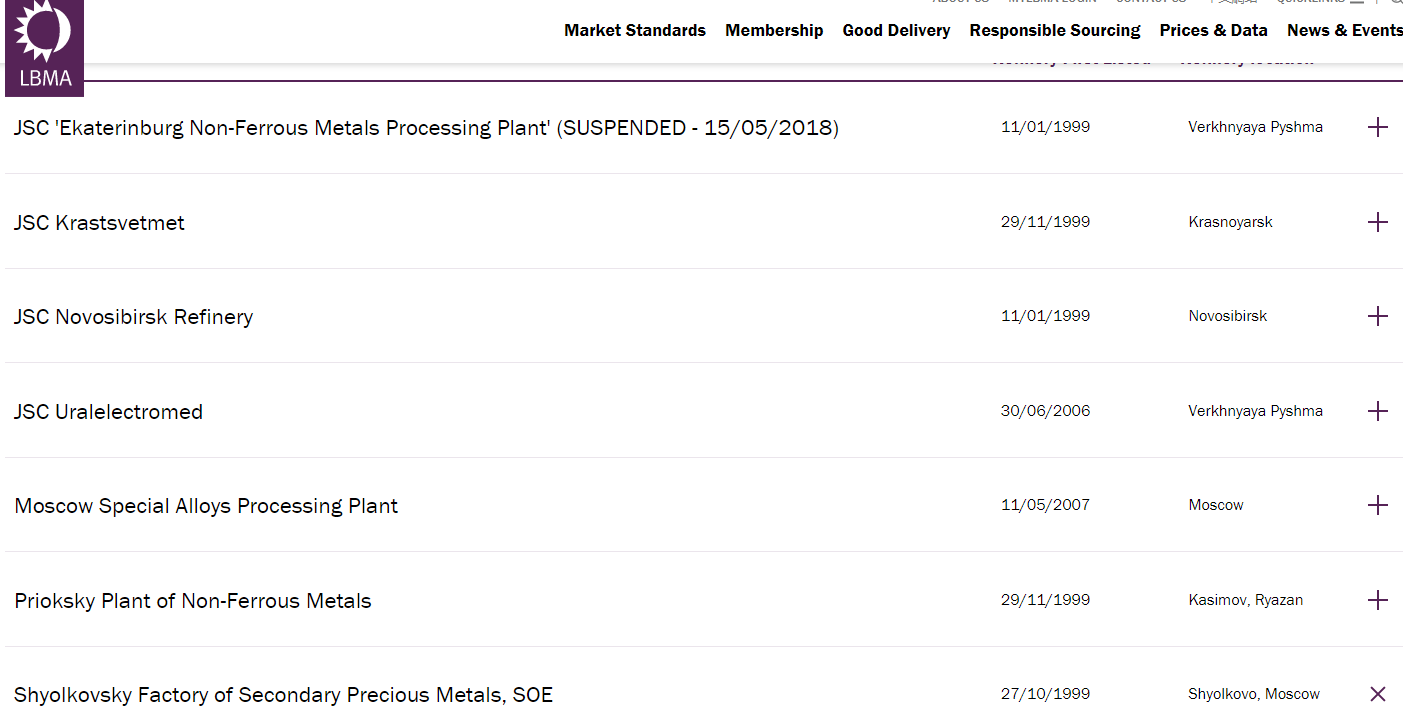
Task: Open the Market Standards menu
Action: click(x=634, y=30)
